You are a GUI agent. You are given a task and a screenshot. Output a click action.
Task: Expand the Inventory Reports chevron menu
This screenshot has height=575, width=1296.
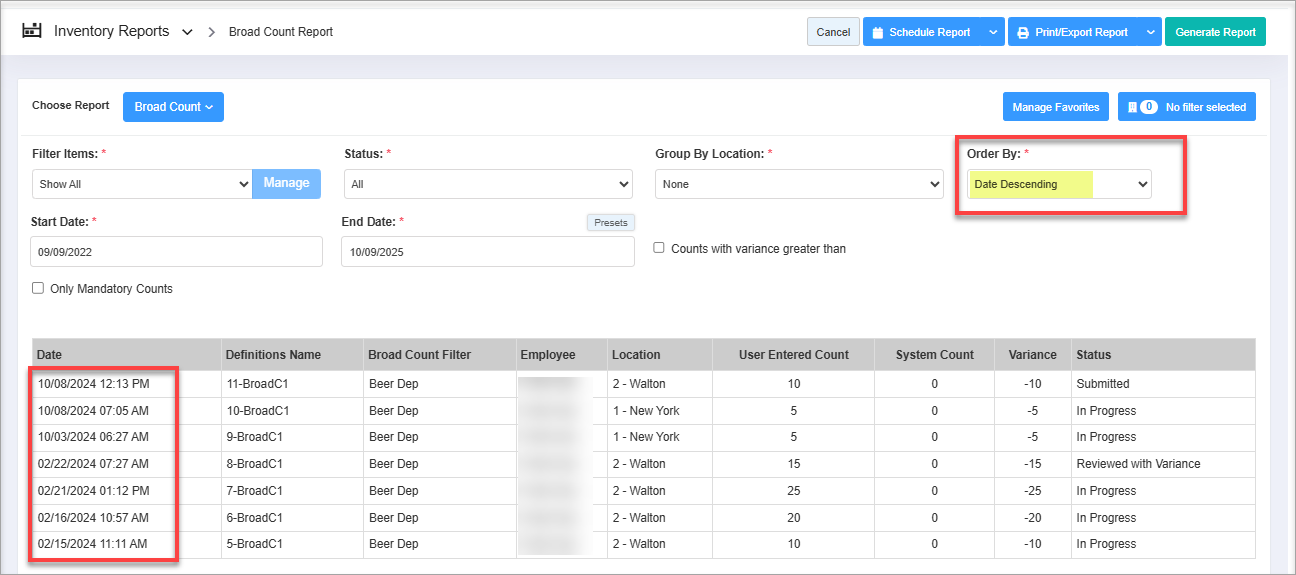187,32
